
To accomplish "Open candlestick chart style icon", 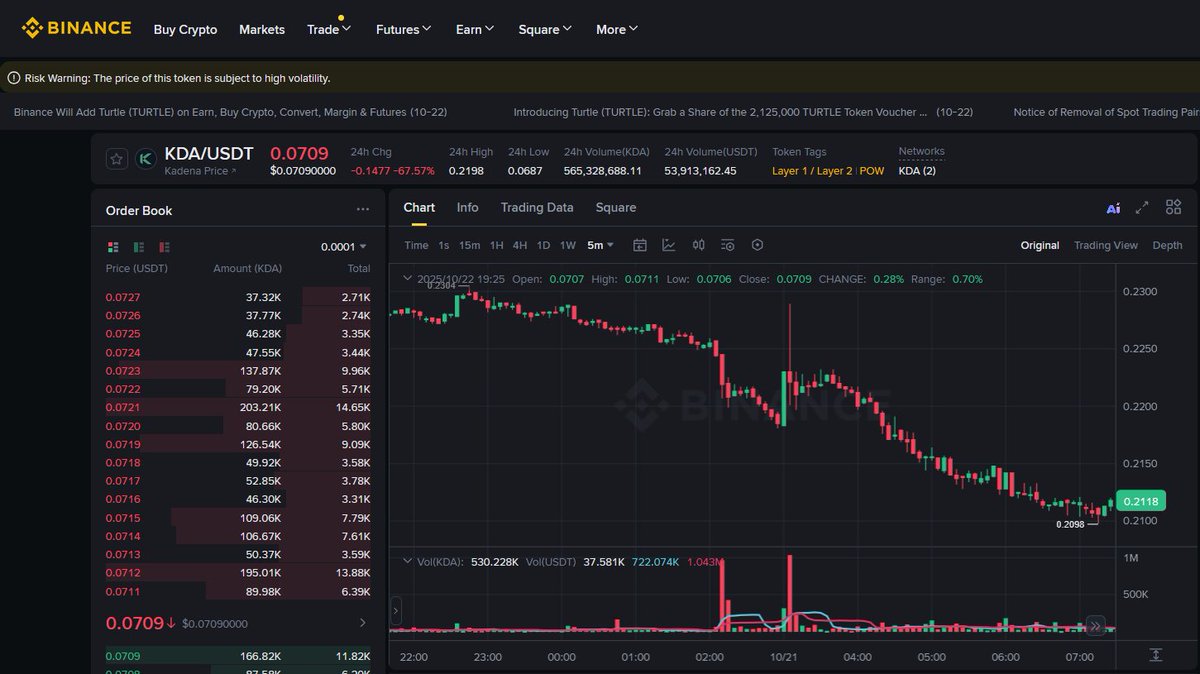I will pyautogui.click(x=699, y=245).
